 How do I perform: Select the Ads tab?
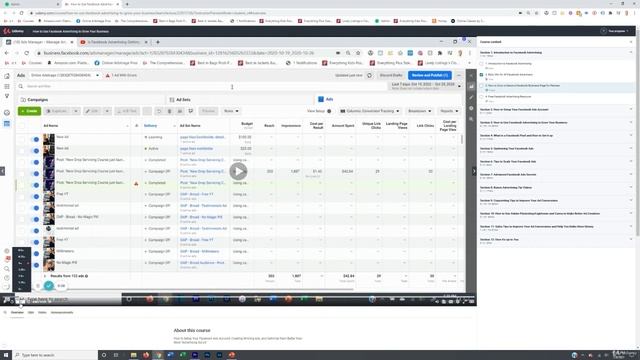coord(388,100)
